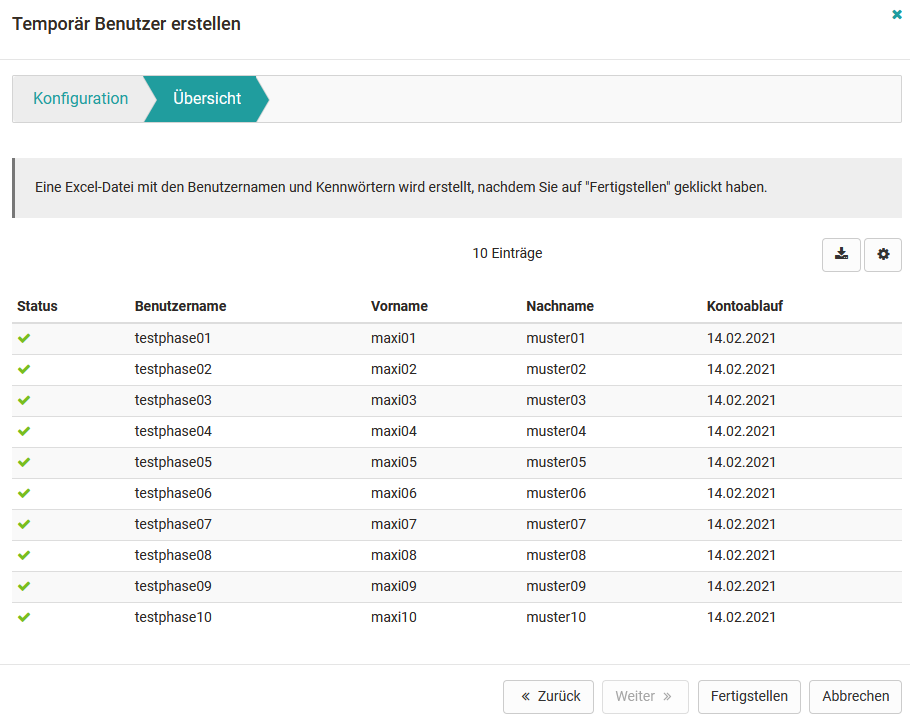Open table settings gear icon
Screen dimensions: 910x716
[883, 255]
